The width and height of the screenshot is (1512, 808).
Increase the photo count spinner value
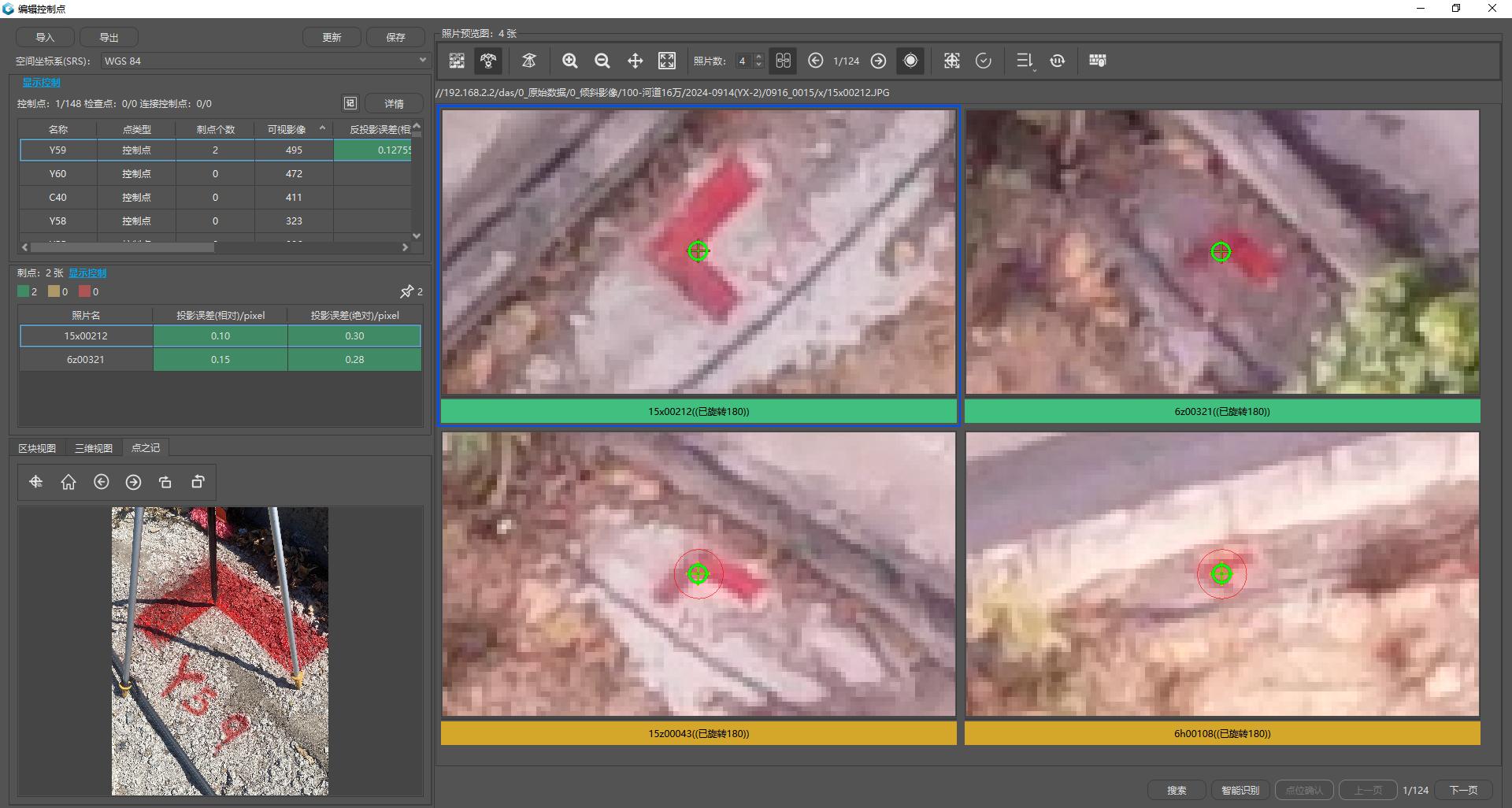758,57
